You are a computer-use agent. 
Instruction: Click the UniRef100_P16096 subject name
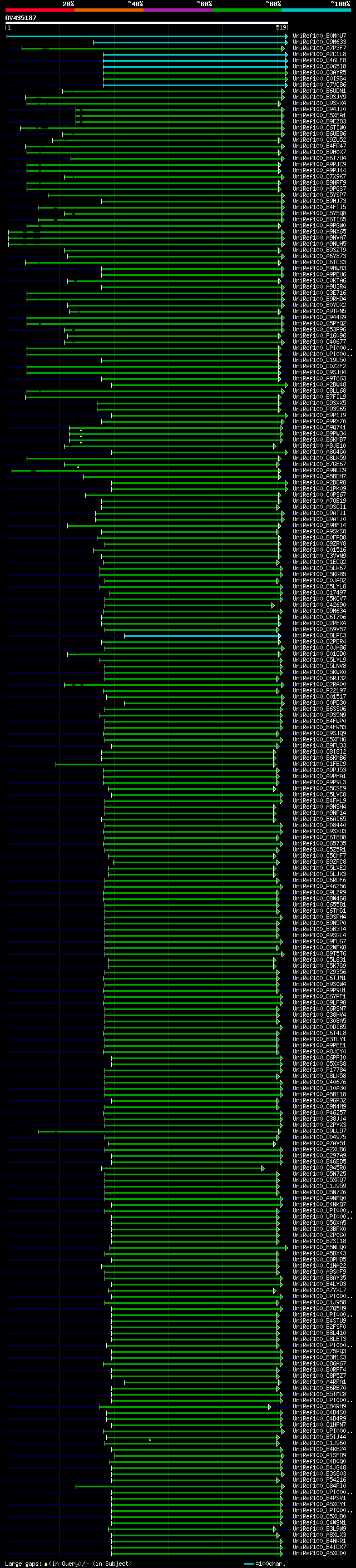tap(319, 335)
